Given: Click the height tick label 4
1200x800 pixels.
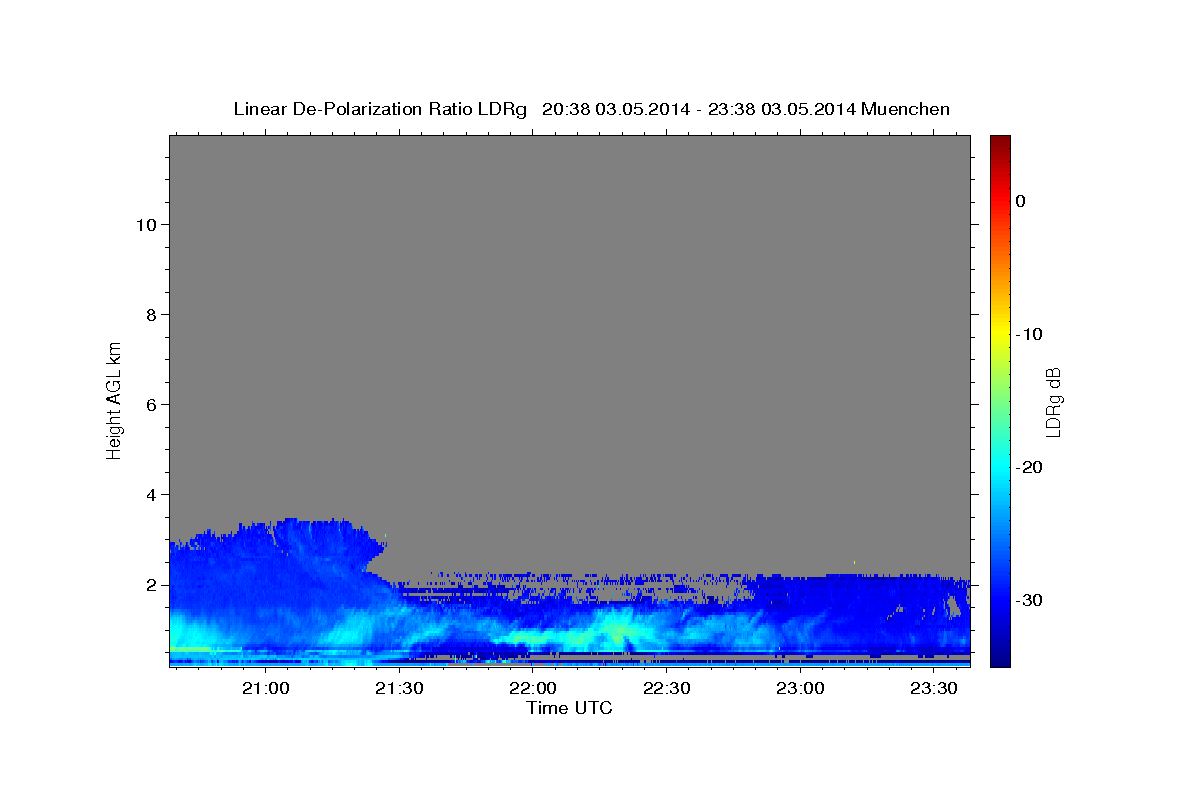Looking at the screenshot, I should [x=150, y=494].
